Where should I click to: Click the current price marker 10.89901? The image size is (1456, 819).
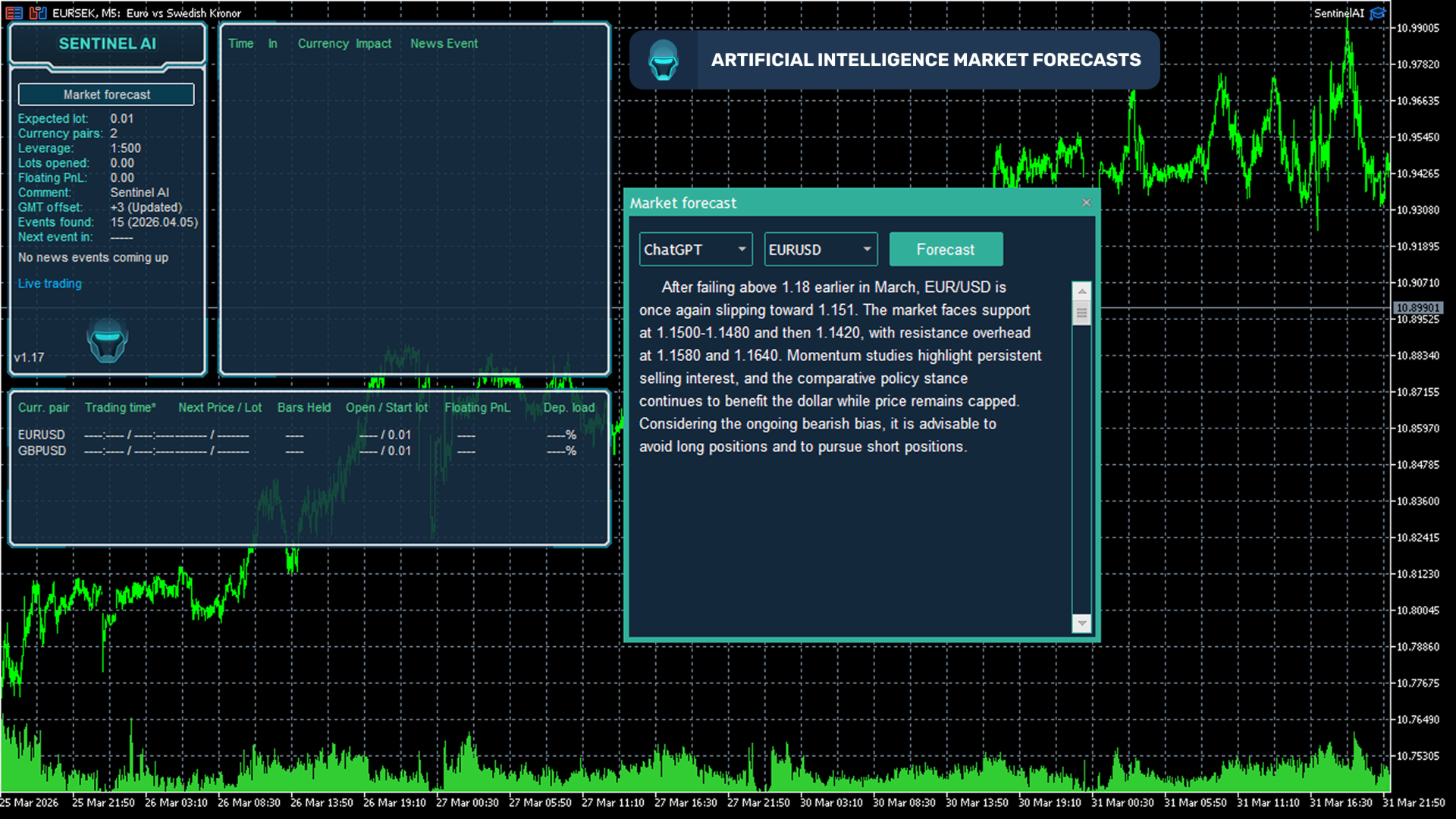1420,308
